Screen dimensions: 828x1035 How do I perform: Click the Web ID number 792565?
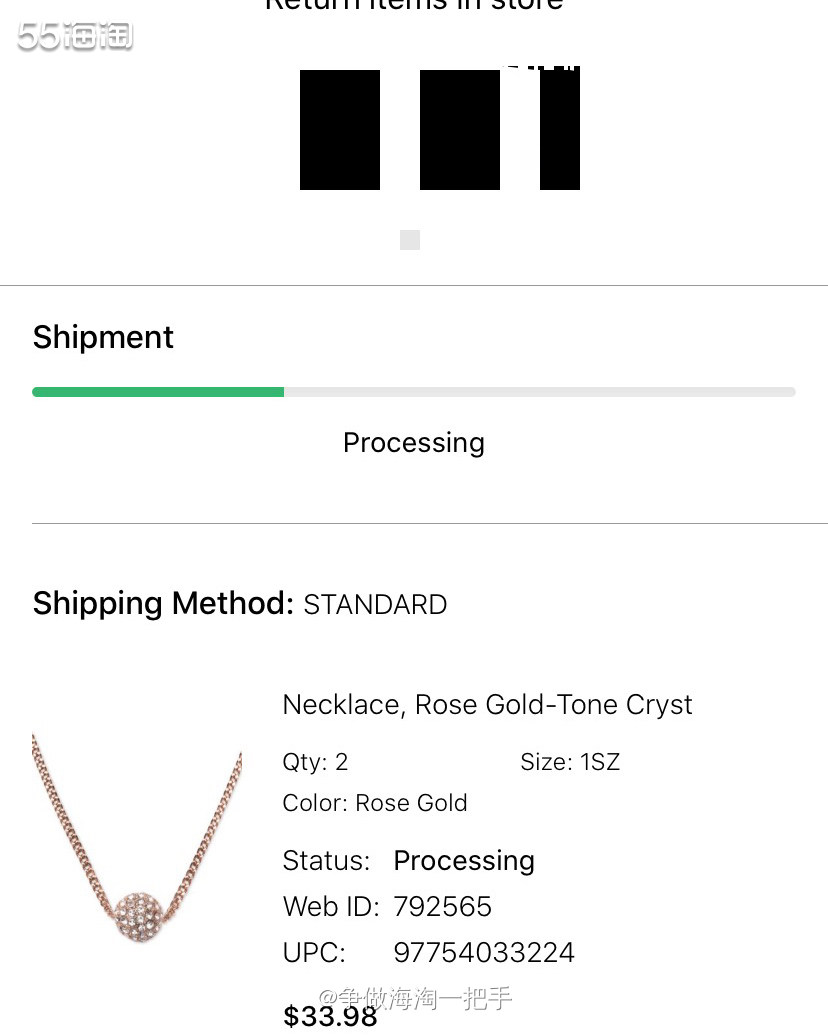pos(442,907)
